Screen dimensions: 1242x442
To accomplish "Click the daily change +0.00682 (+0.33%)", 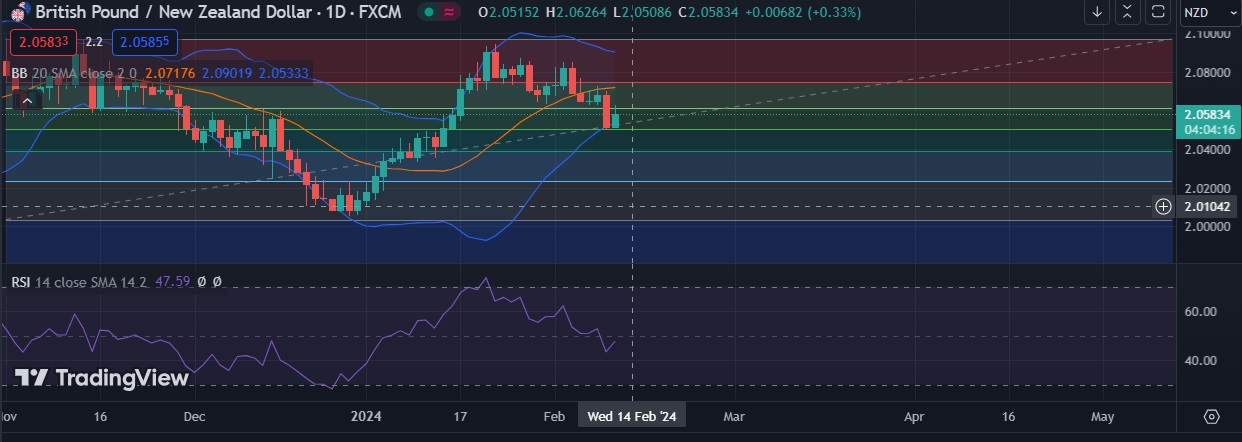I will [x=804, y=12].
